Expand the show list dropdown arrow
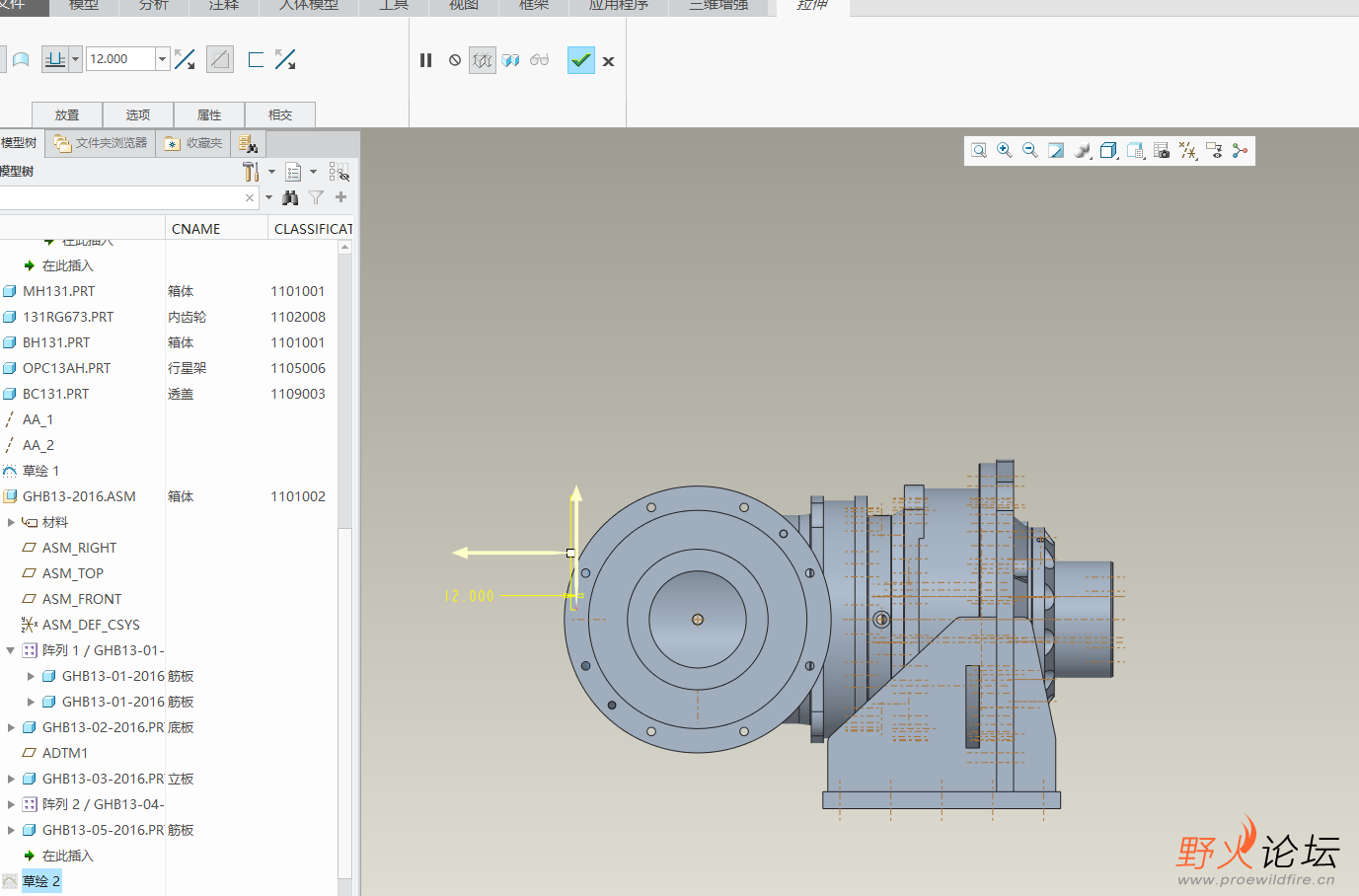 pos(314,172)
